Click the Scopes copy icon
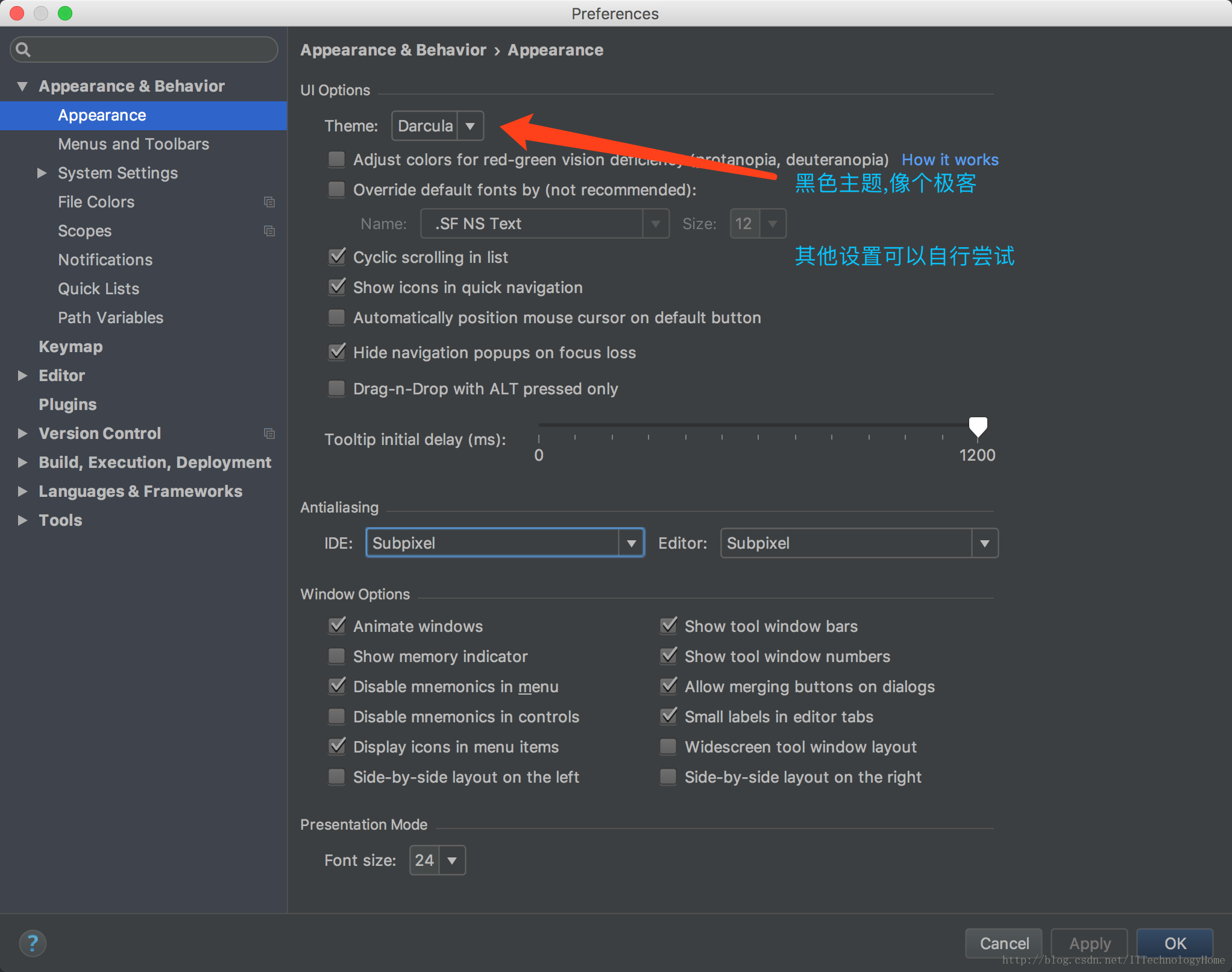 click(x=268, y=232)
